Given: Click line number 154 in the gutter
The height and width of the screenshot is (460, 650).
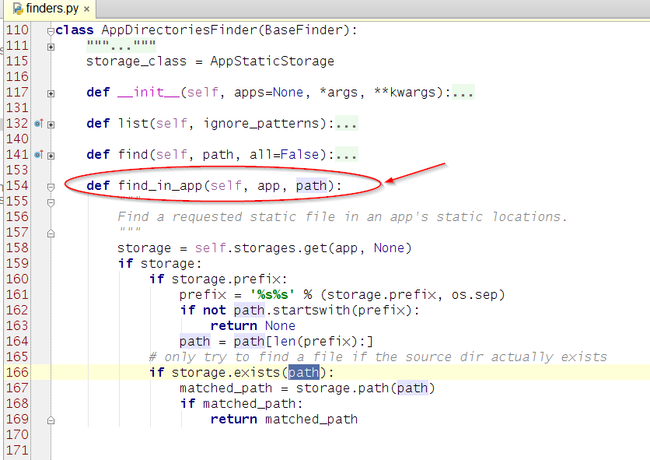Looking at the screenshot, I should (17, 185).
